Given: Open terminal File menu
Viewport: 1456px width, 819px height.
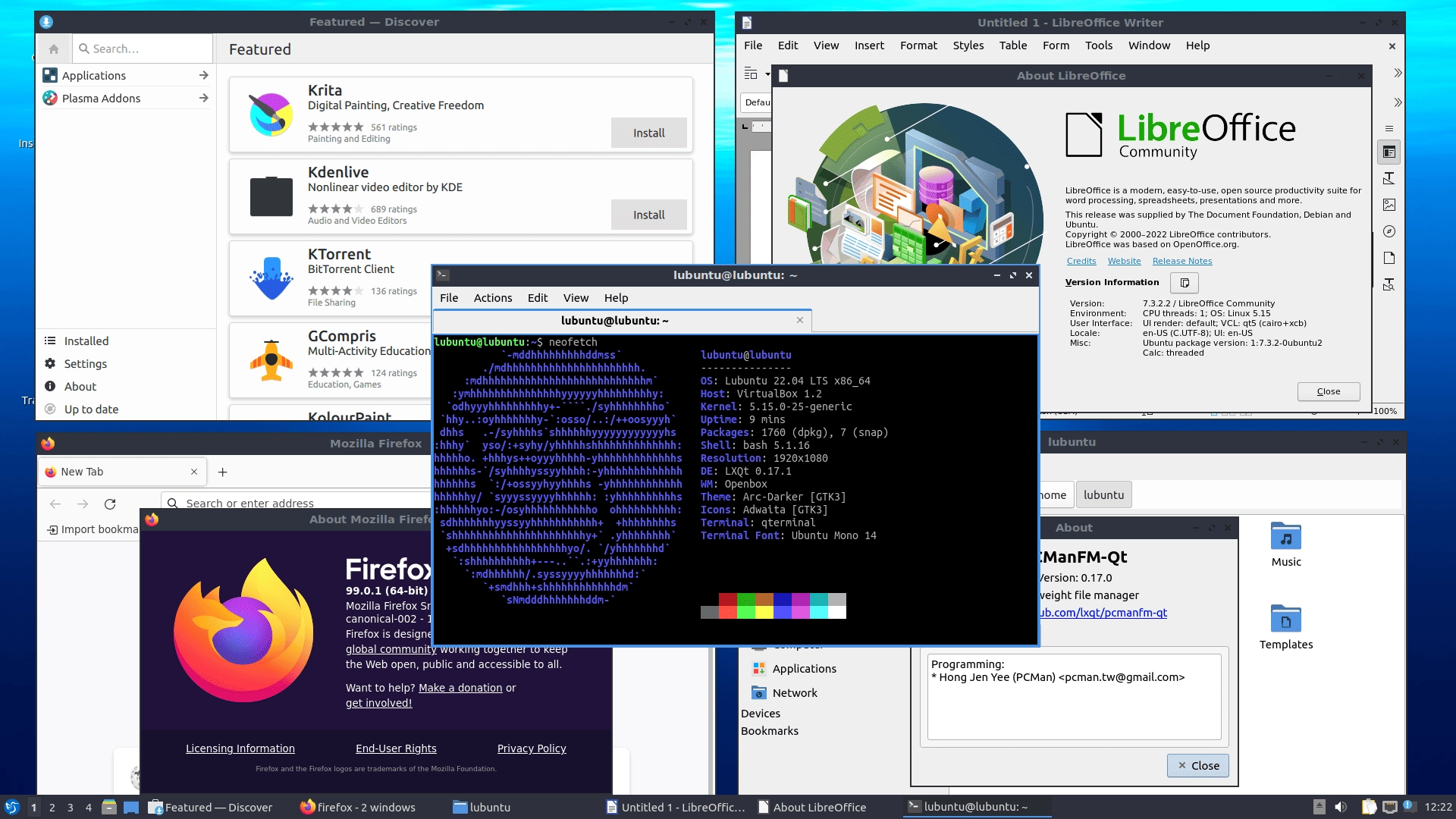Looking at the screenshot, I should [449, 298].
